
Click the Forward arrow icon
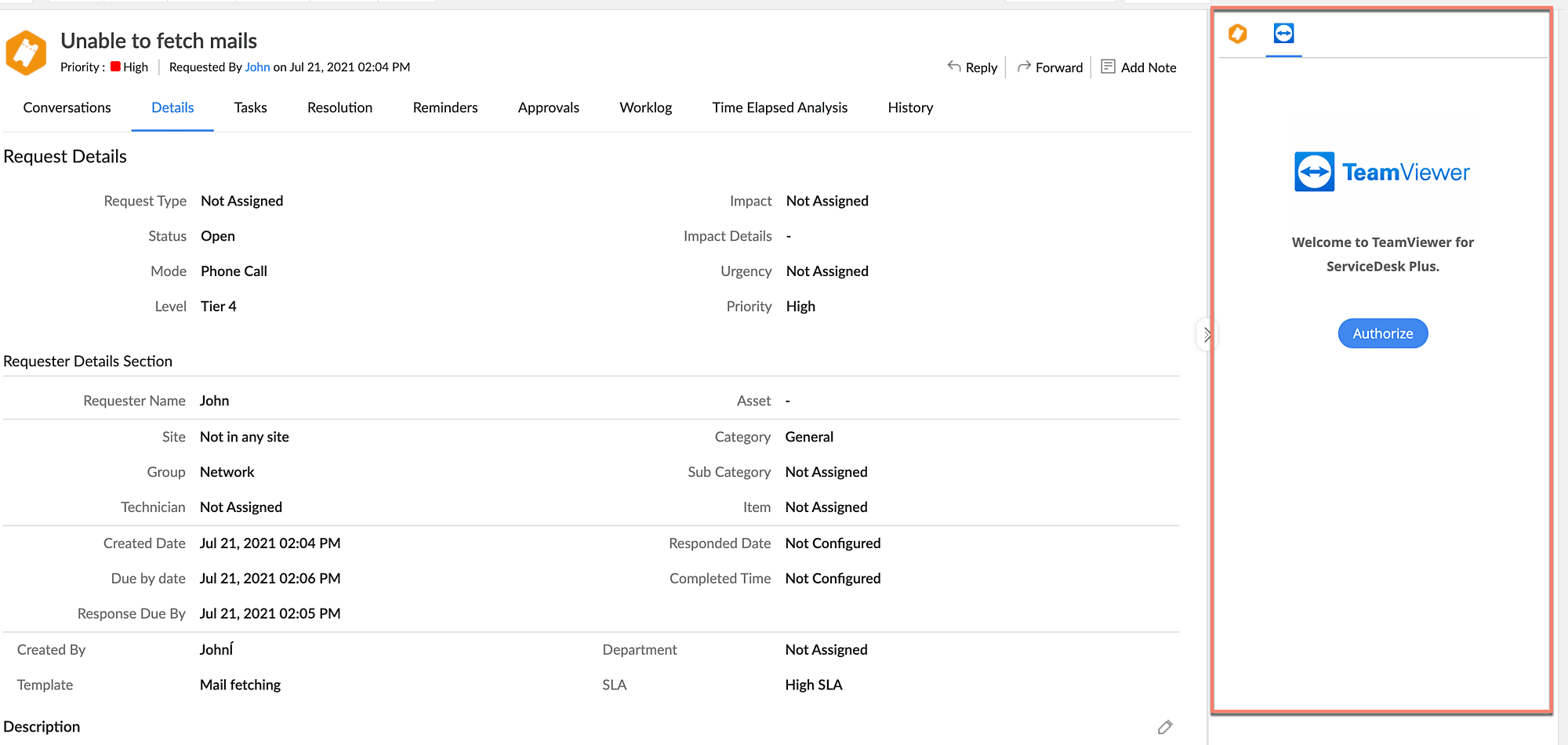click(x=1024, y=67)
